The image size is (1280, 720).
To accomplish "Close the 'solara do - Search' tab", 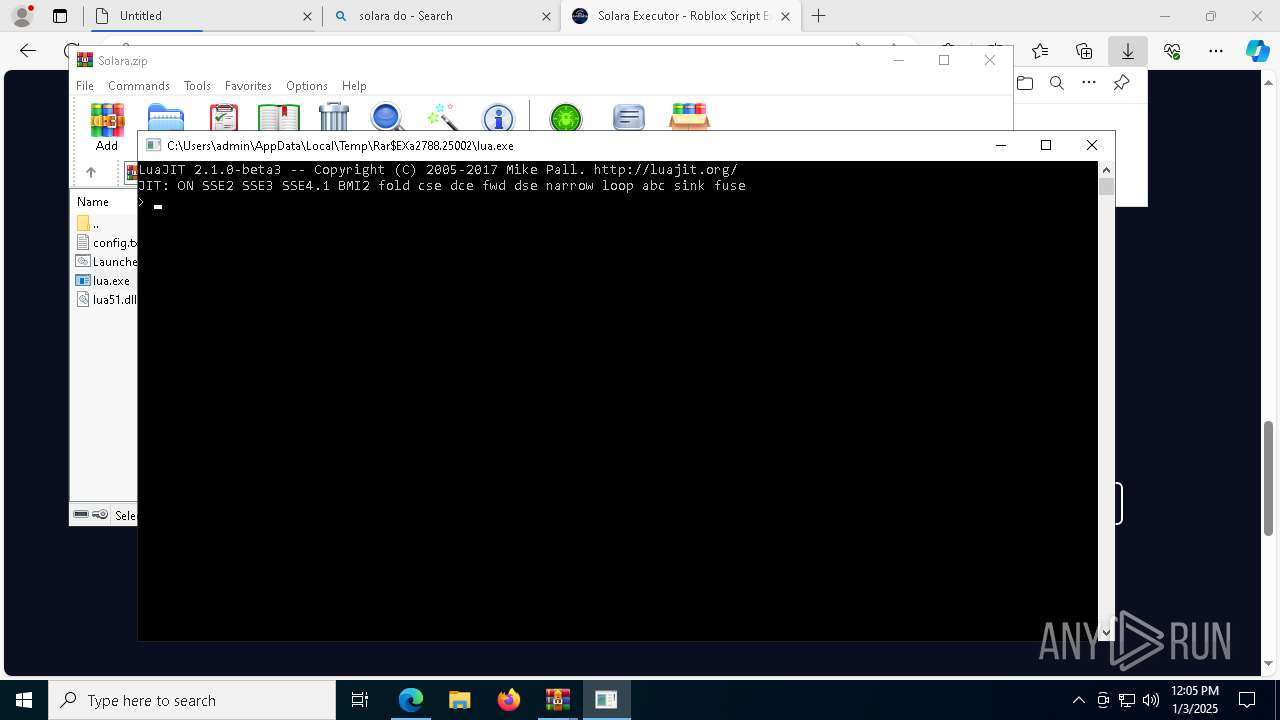I will pos(546,17).
